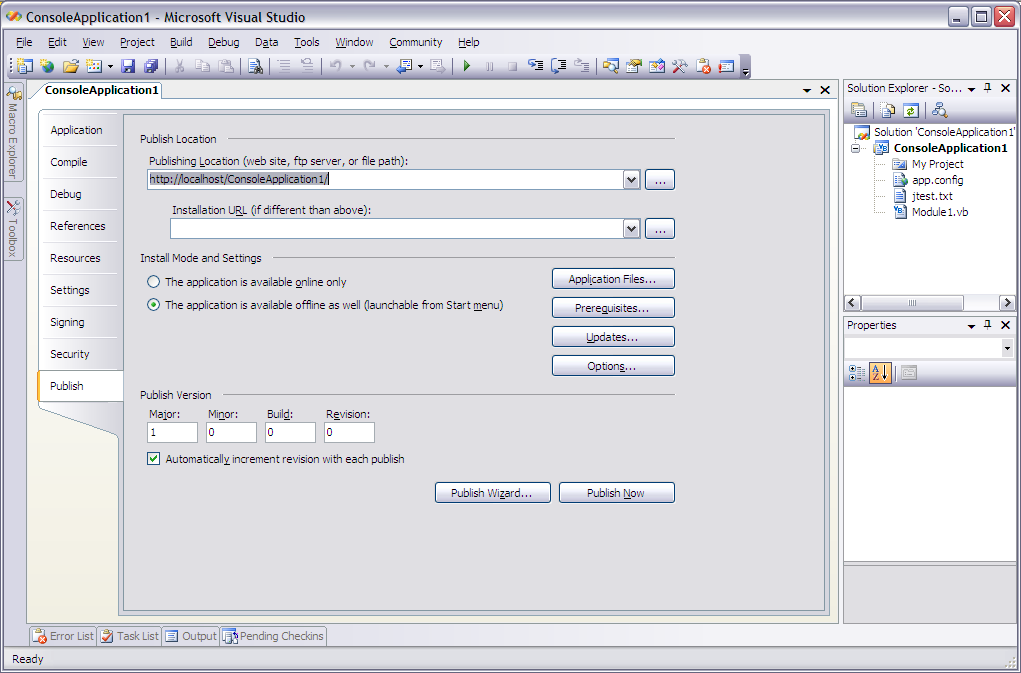
Task: Open the Installation URL dropdown arrow
Action: [631, 228]
